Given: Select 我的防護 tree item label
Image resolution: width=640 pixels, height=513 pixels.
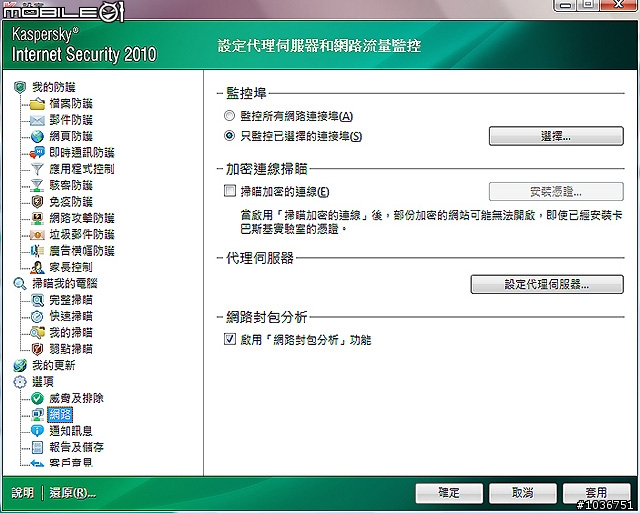Looking at the screenshot, I should [x=54, y=87].
